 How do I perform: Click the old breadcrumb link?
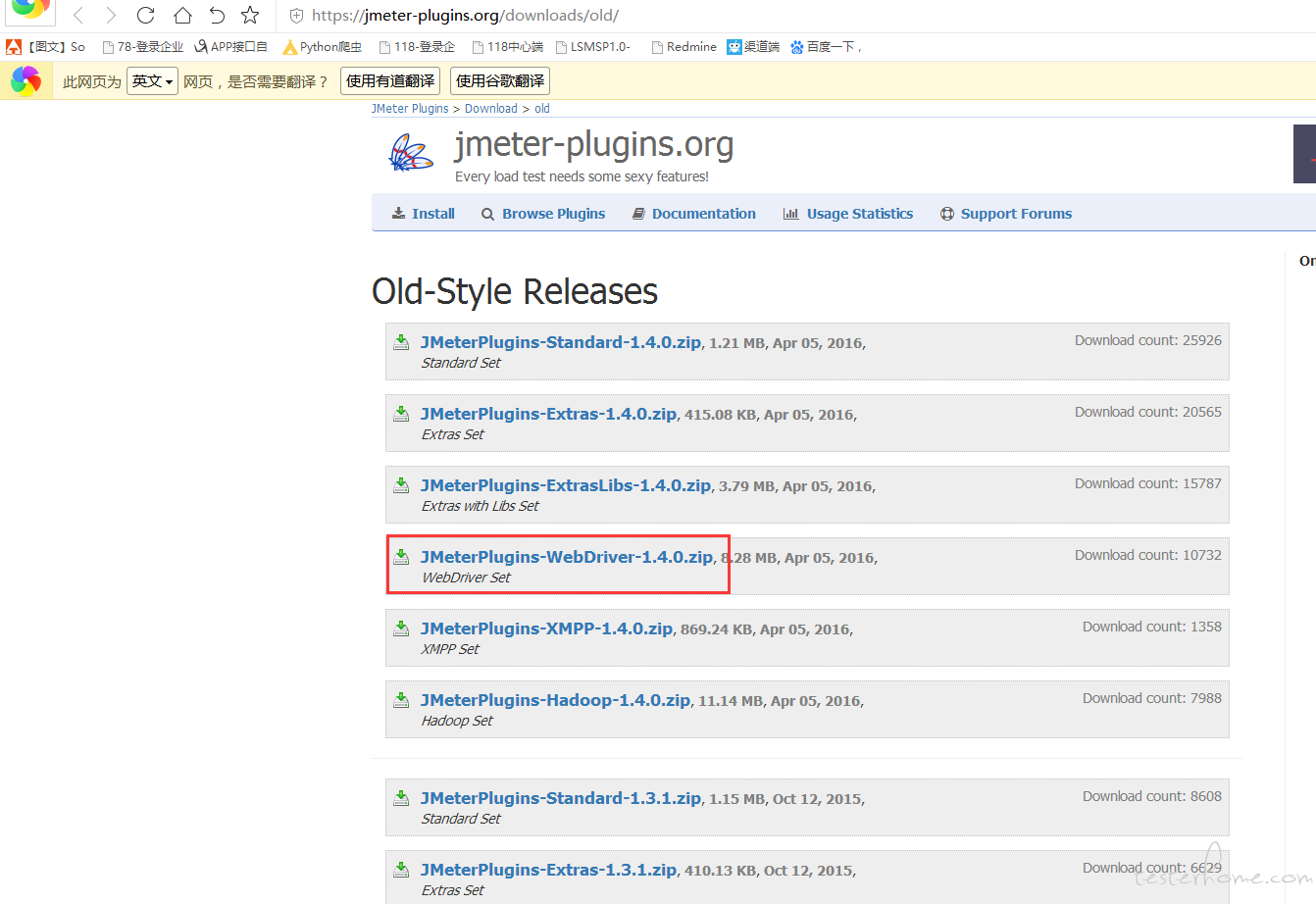[x=542, y=109]
